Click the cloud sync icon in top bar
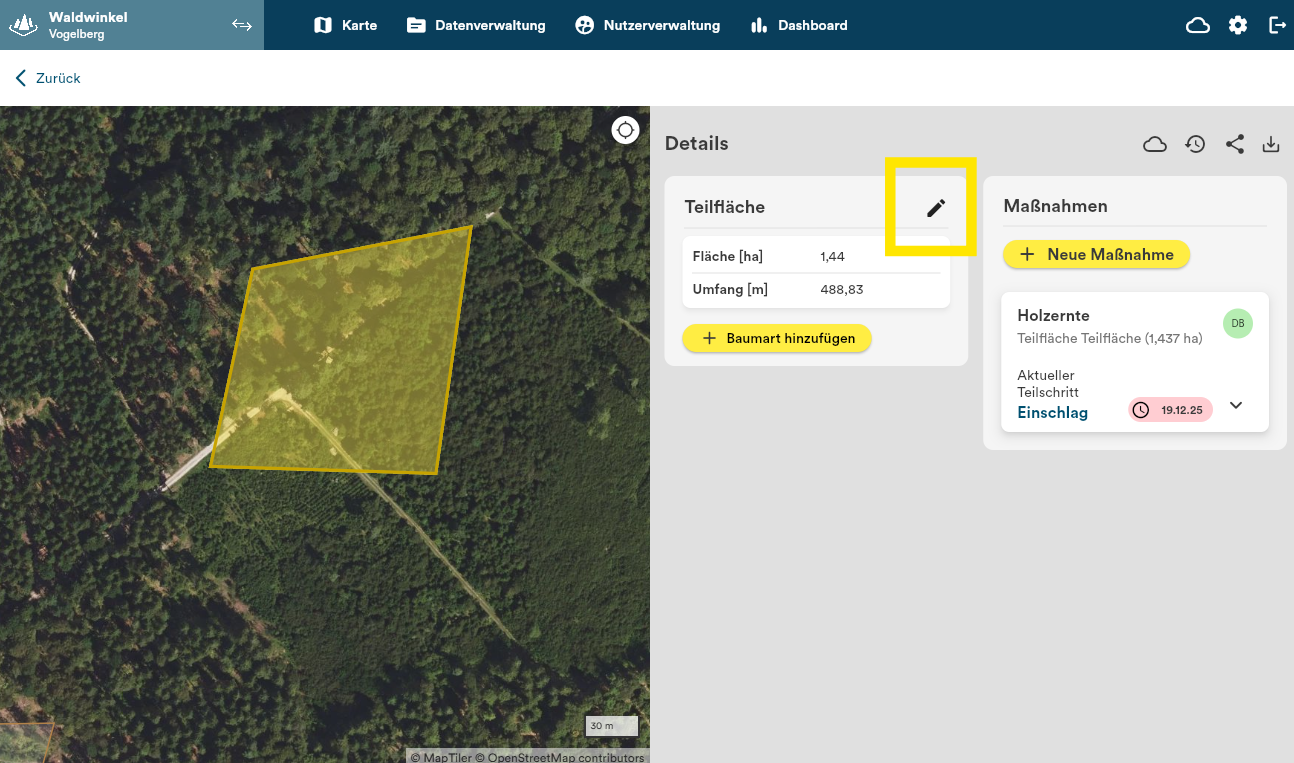Image resolution: width=1294 pixels, height=763 pixels. pyautogui.click(x=1197, y=25)
